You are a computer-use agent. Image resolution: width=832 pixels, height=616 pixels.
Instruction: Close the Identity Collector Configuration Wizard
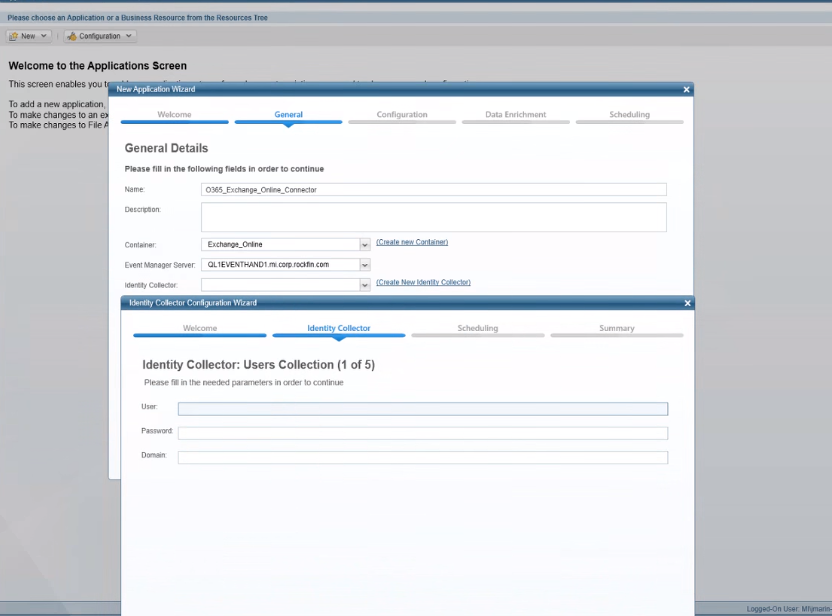[x=687, y=303]
